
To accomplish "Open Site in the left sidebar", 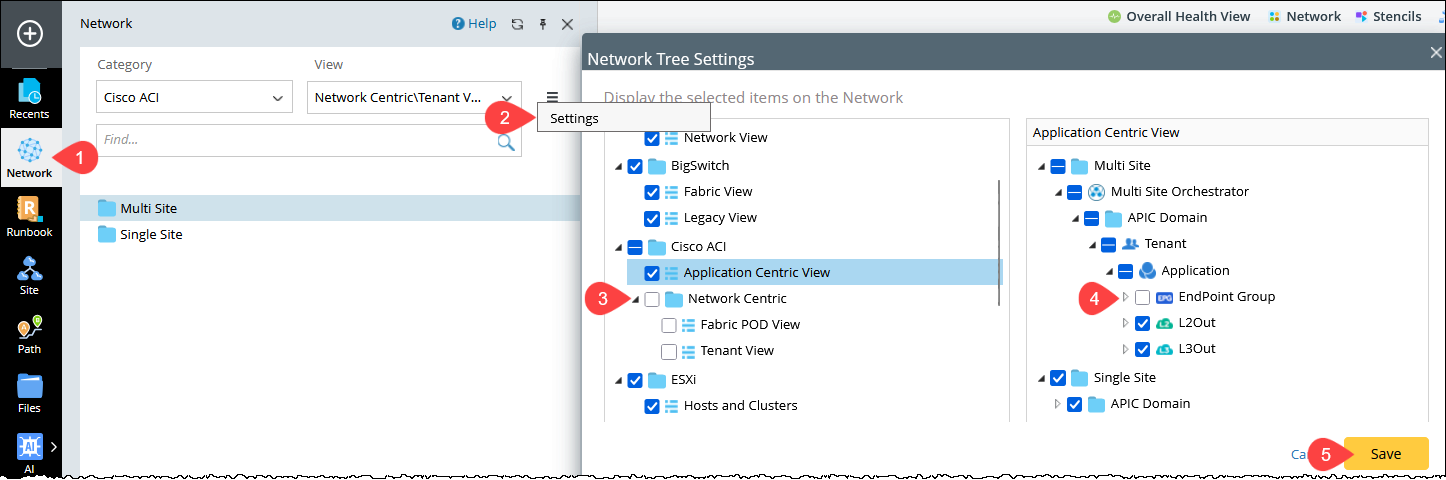I will pos(30,274).
